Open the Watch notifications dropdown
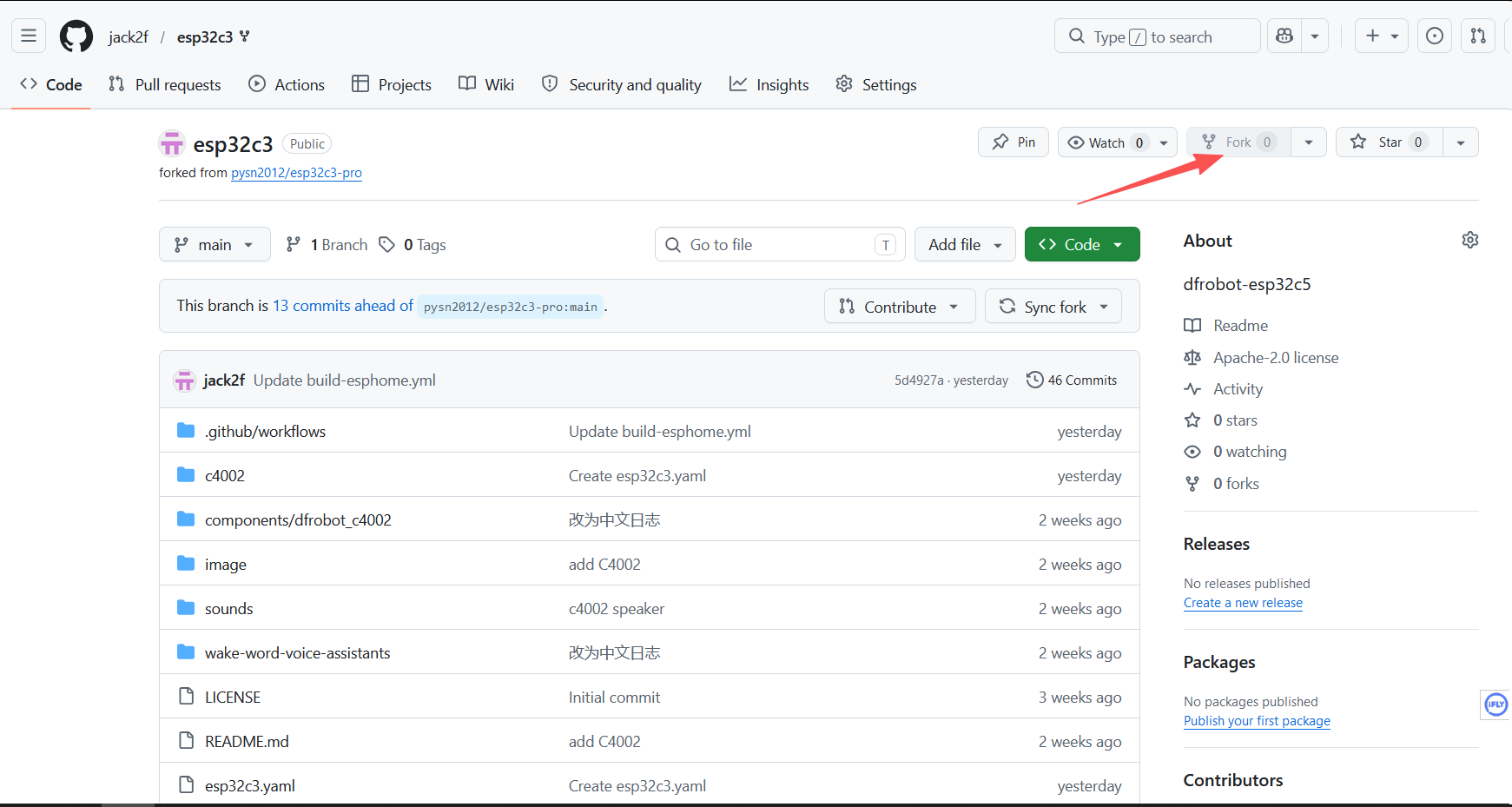The height and width of the screenshot is (807, 1512). click(1118, 142)
